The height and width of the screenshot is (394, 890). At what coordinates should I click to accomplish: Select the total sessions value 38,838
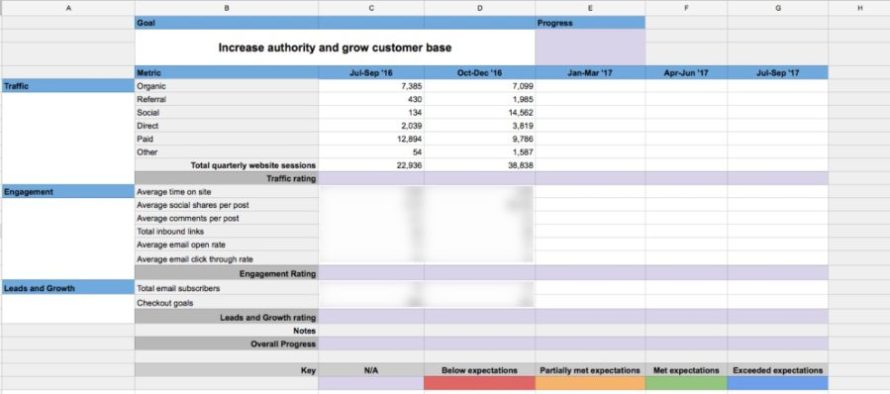coord(480,165)
